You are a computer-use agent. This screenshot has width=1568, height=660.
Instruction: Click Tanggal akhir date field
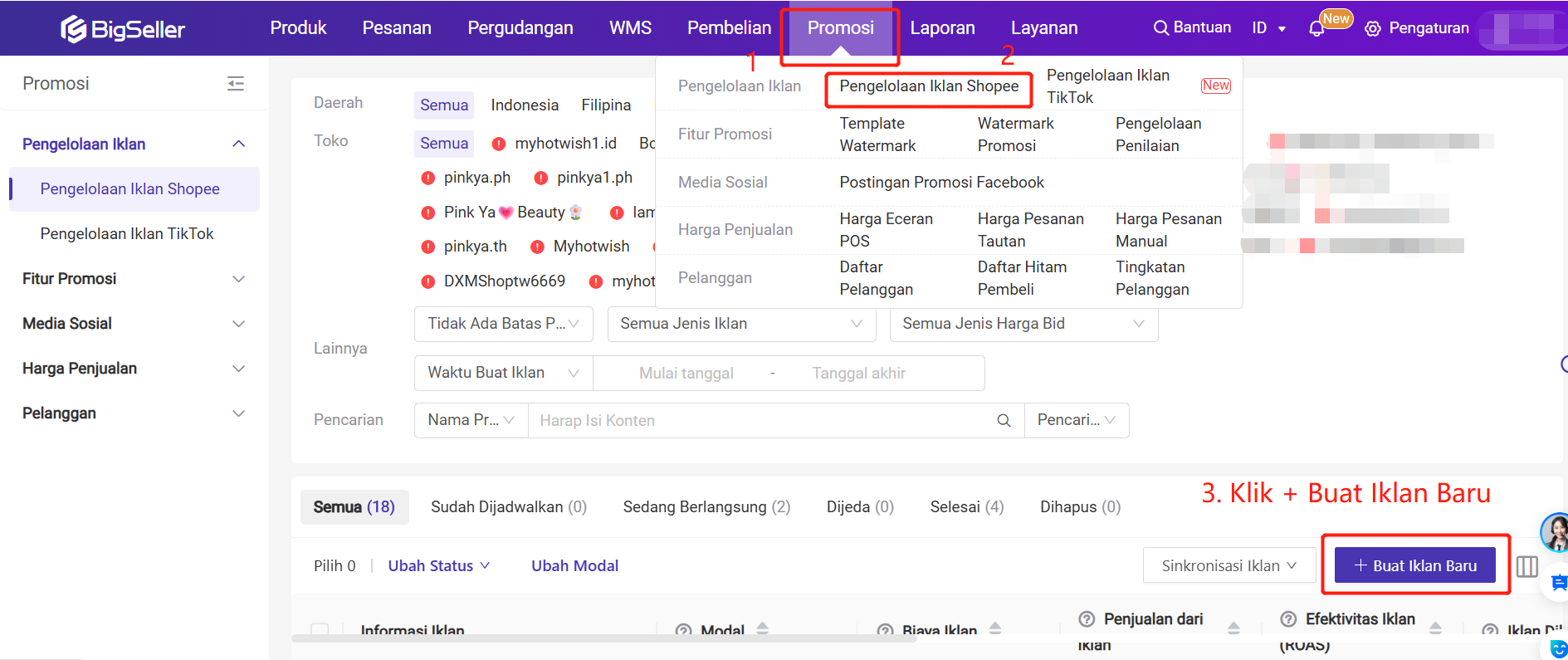pyautogui.click(x=858, y=374)
